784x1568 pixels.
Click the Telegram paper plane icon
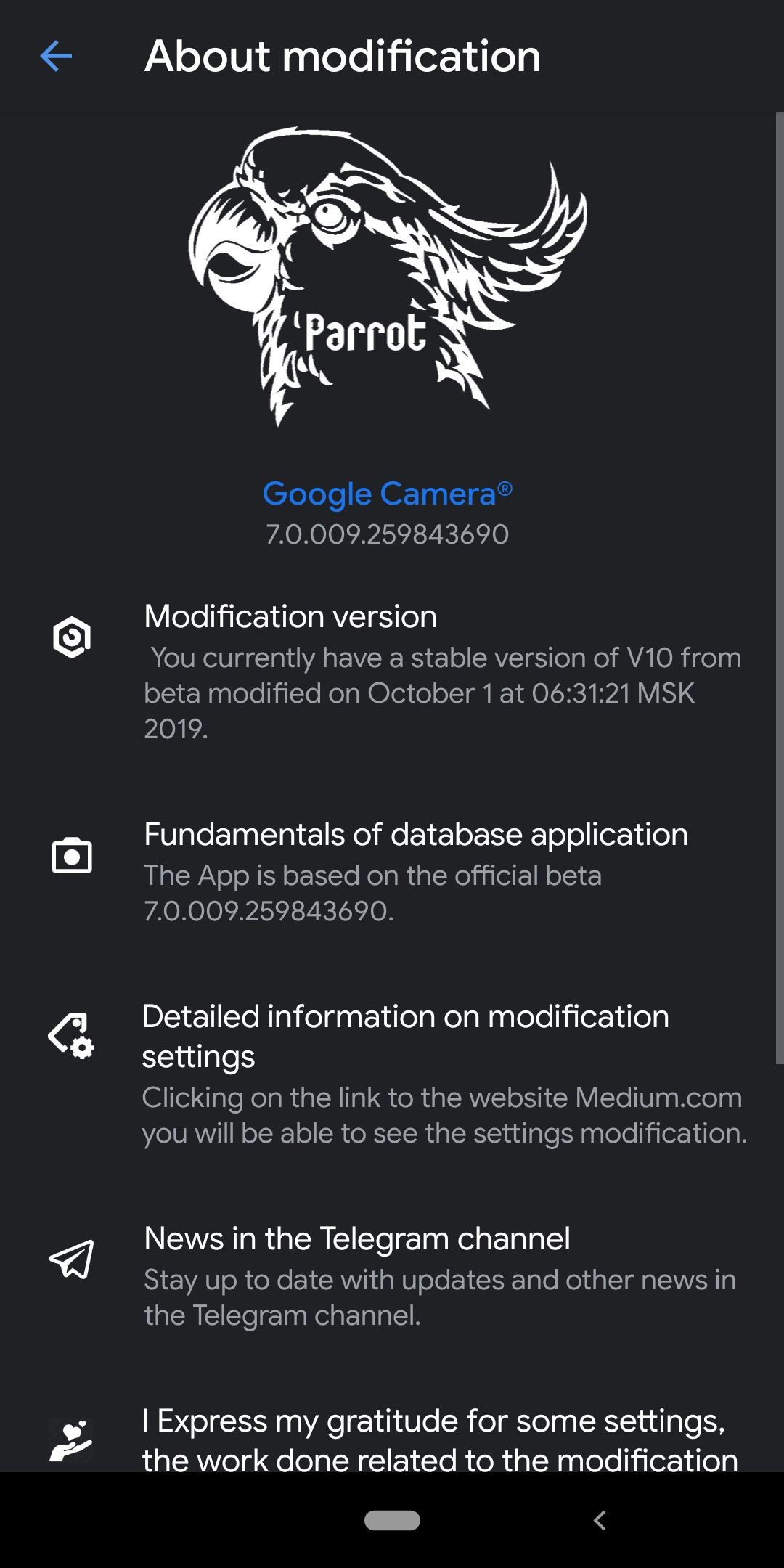pyautogui.click(x=71, y=1259)
